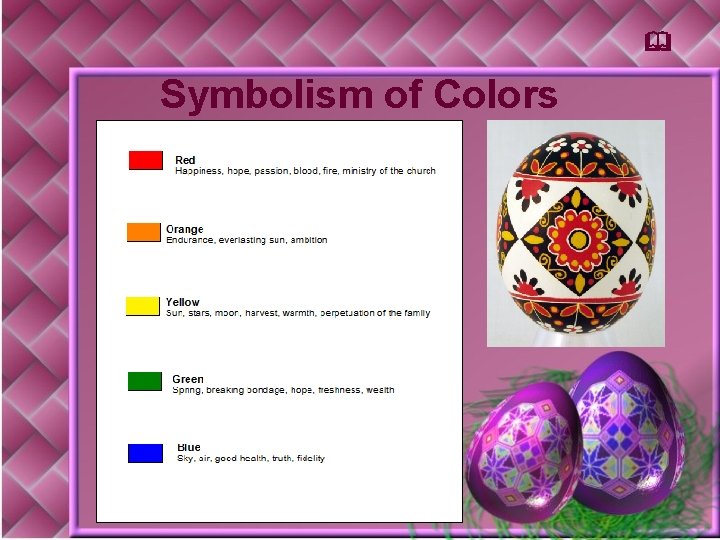Click the 'Symbolism of Colors' title
Image resolution: width=720 pixels, height=540 pixels.
click(x=359, y=95)
